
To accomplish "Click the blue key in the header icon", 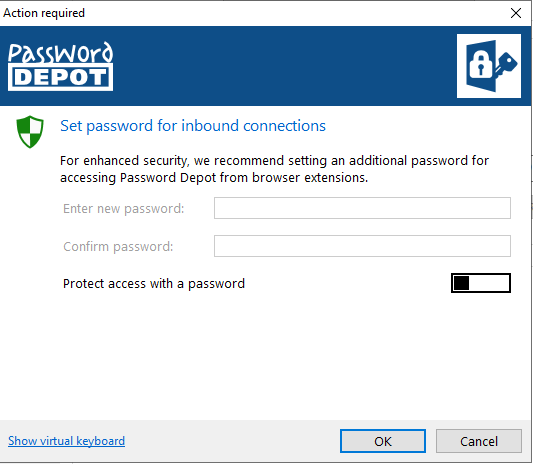I will pos(505,65).
